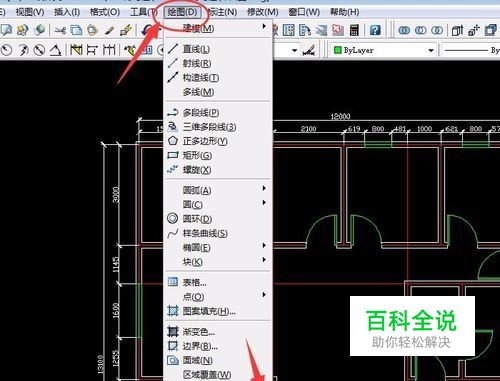Choose 样条曲线(S) menu entry
This screenshot has width=500, height=381.
click(x=218, y=233)
